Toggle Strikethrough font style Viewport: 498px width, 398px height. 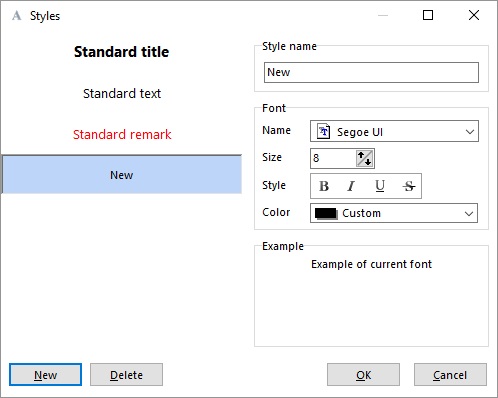click(409, 186)
